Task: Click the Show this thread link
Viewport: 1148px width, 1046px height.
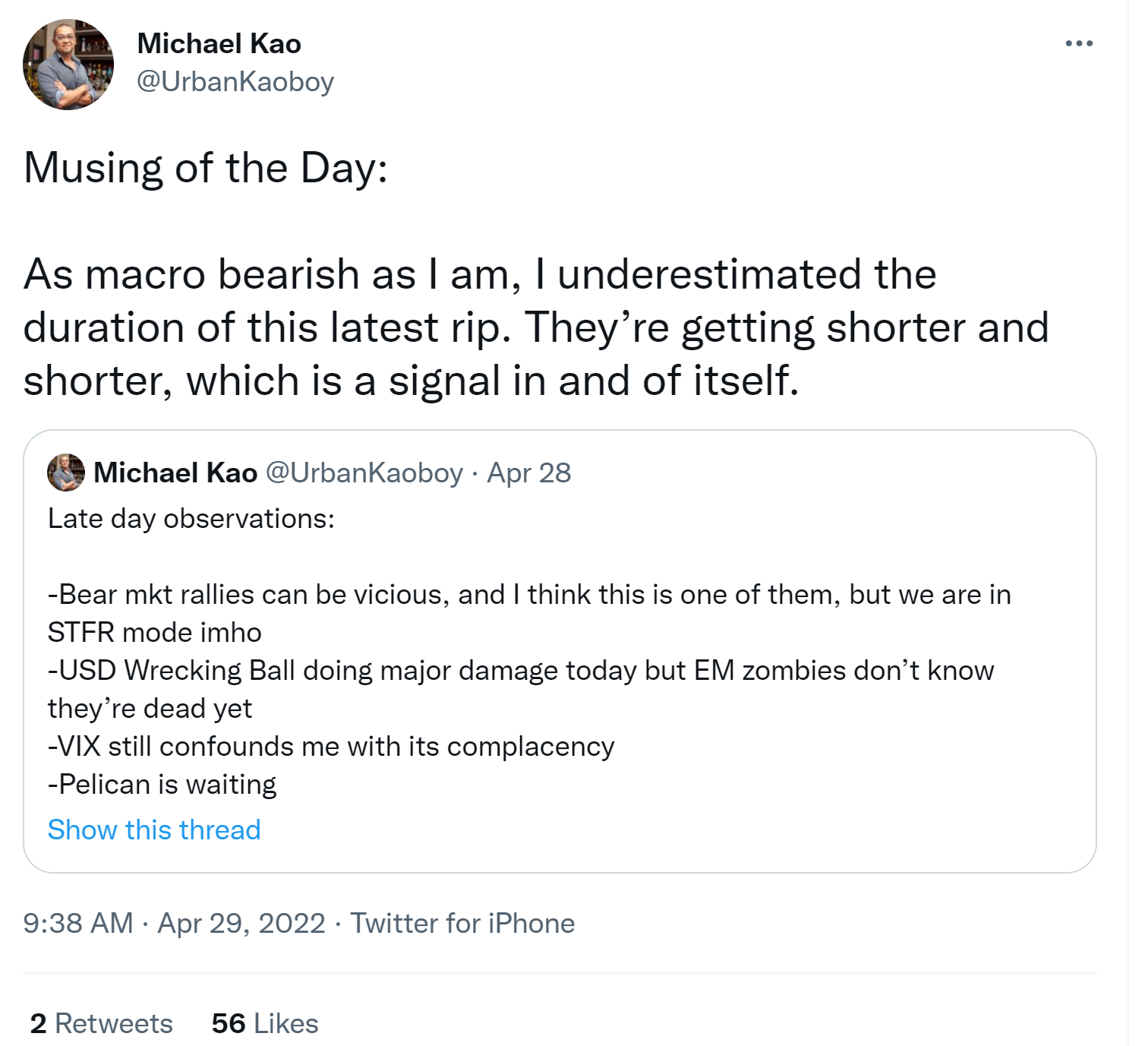Action: [154, 830]
